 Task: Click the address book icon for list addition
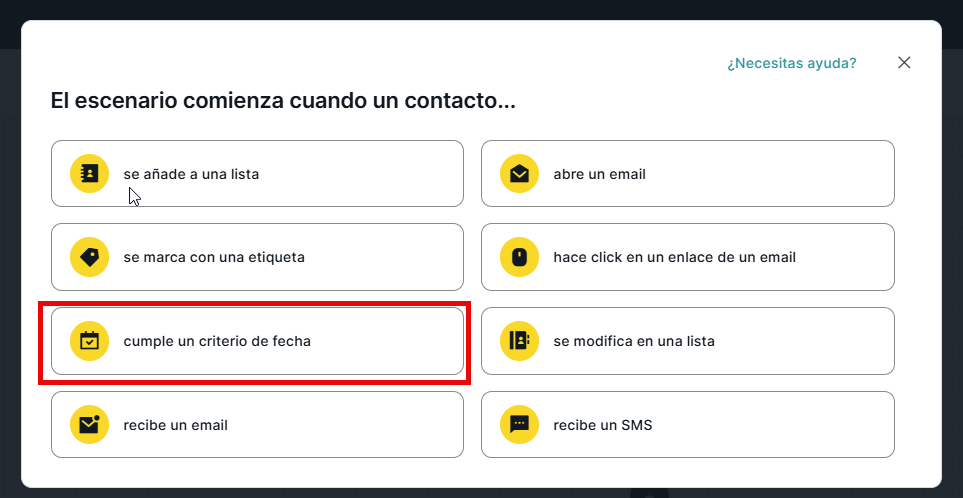[89, 174]
